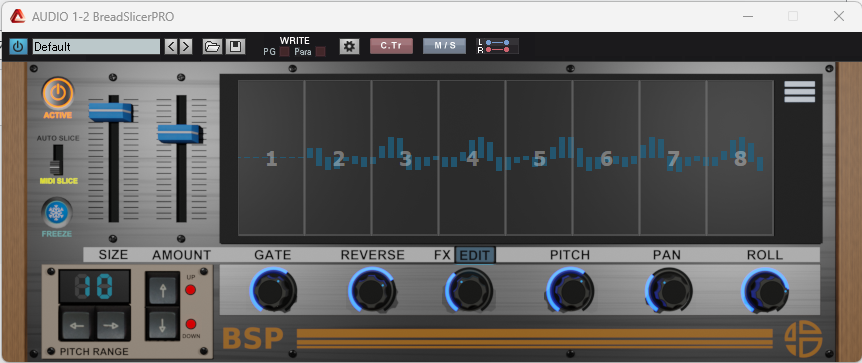Click the C.Tr button
This screenshot has height=363, width=862.
tap(391, 46)
